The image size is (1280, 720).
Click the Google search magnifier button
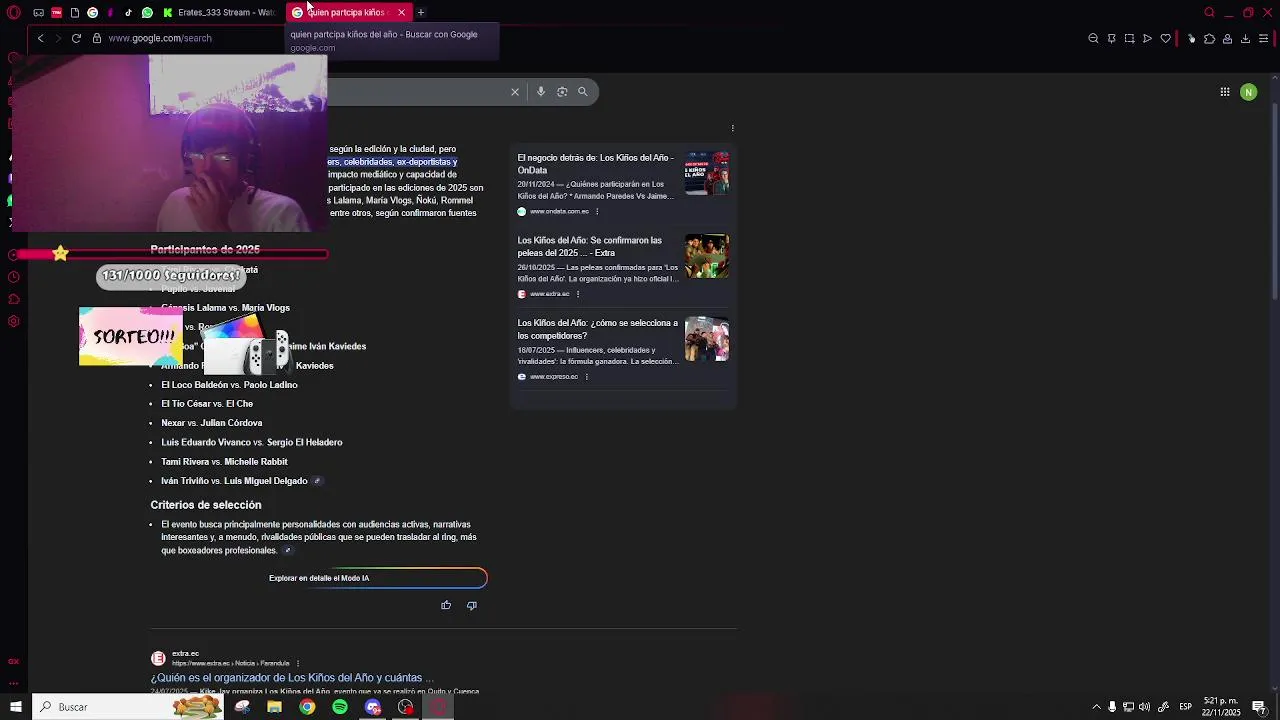coord(583,92)
